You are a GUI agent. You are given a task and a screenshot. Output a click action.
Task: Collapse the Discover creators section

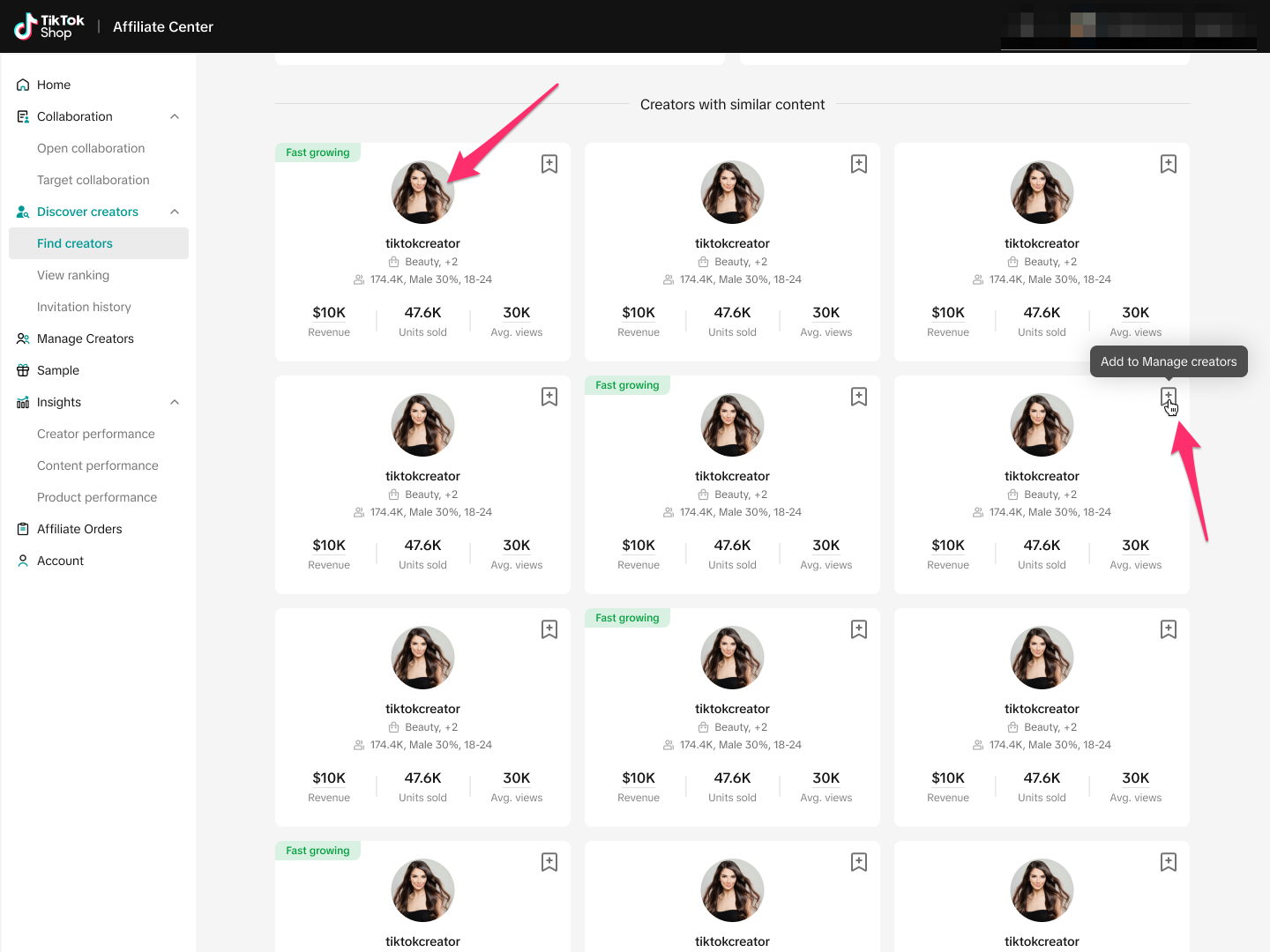[x=175, y=212]
